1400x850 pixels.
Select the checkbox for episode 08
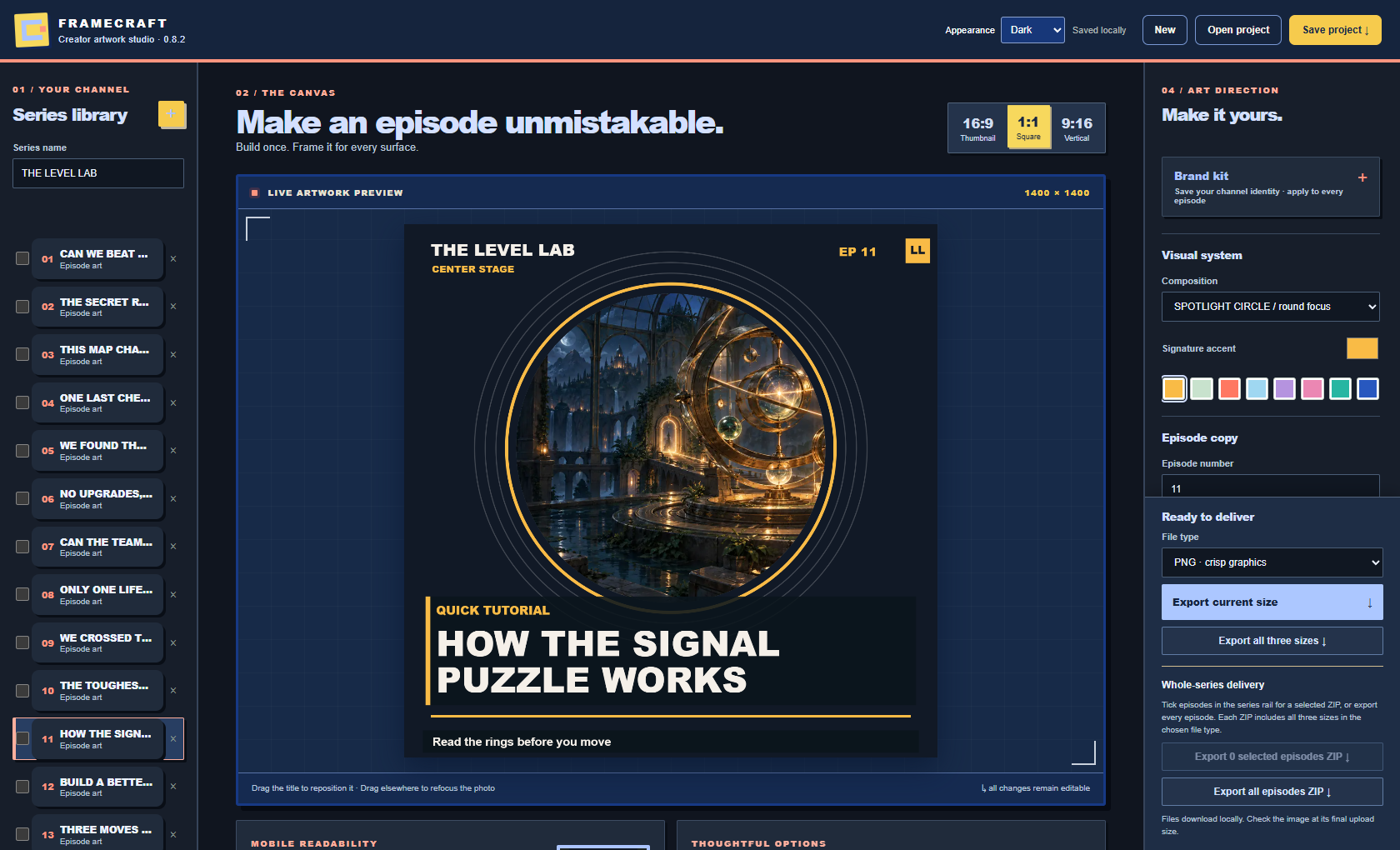coord(22,594)
